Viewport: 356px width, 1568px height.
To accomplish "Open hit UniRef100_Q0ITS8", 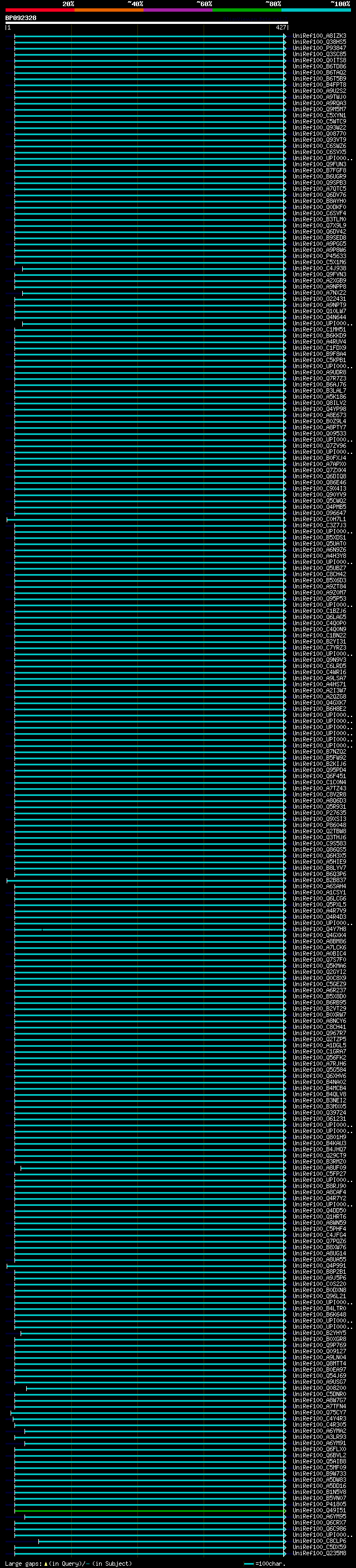I will (x=319, y=60).
